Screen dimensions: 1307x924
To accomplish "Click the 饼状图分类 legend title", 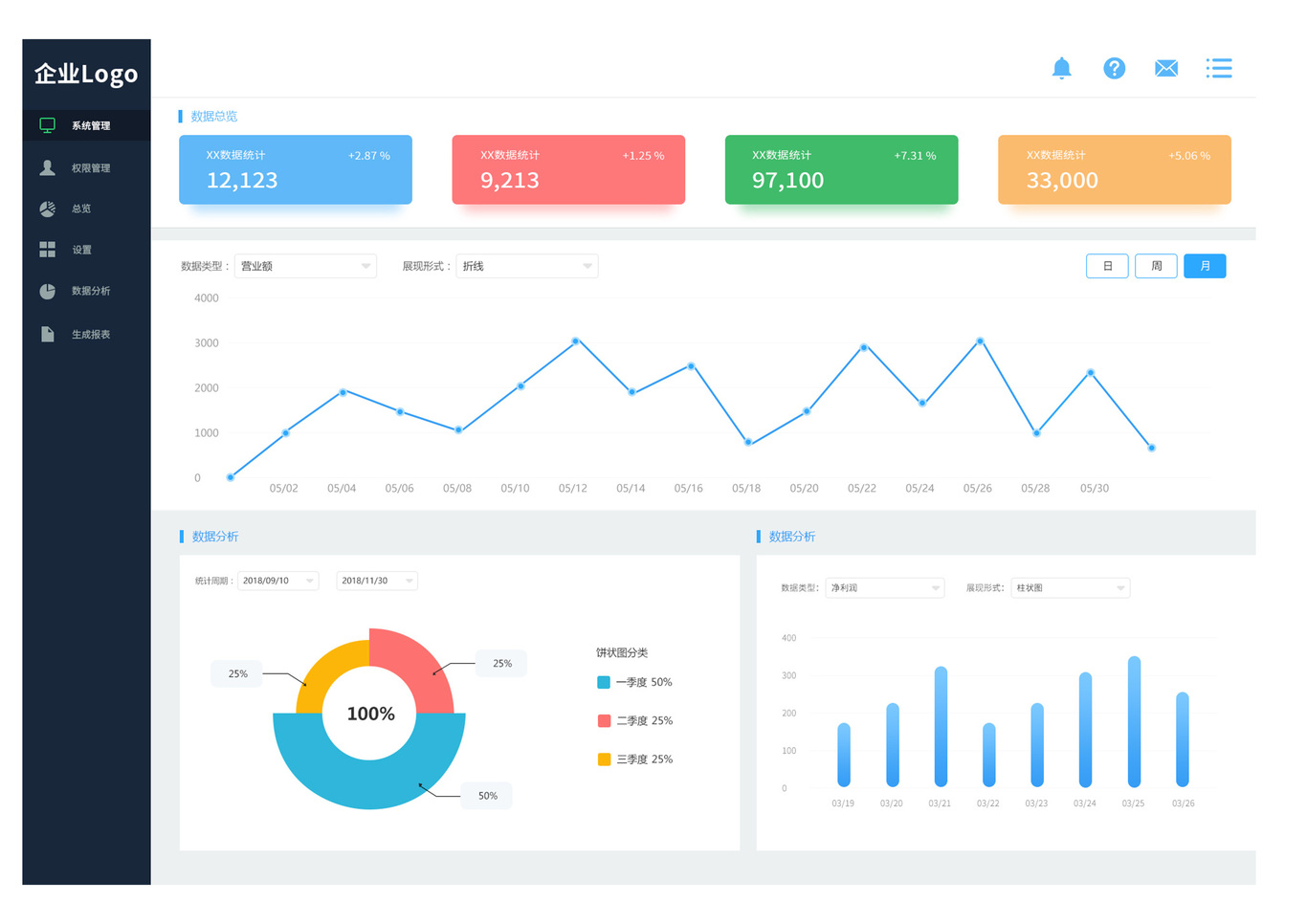I will (x=622, y=652).
